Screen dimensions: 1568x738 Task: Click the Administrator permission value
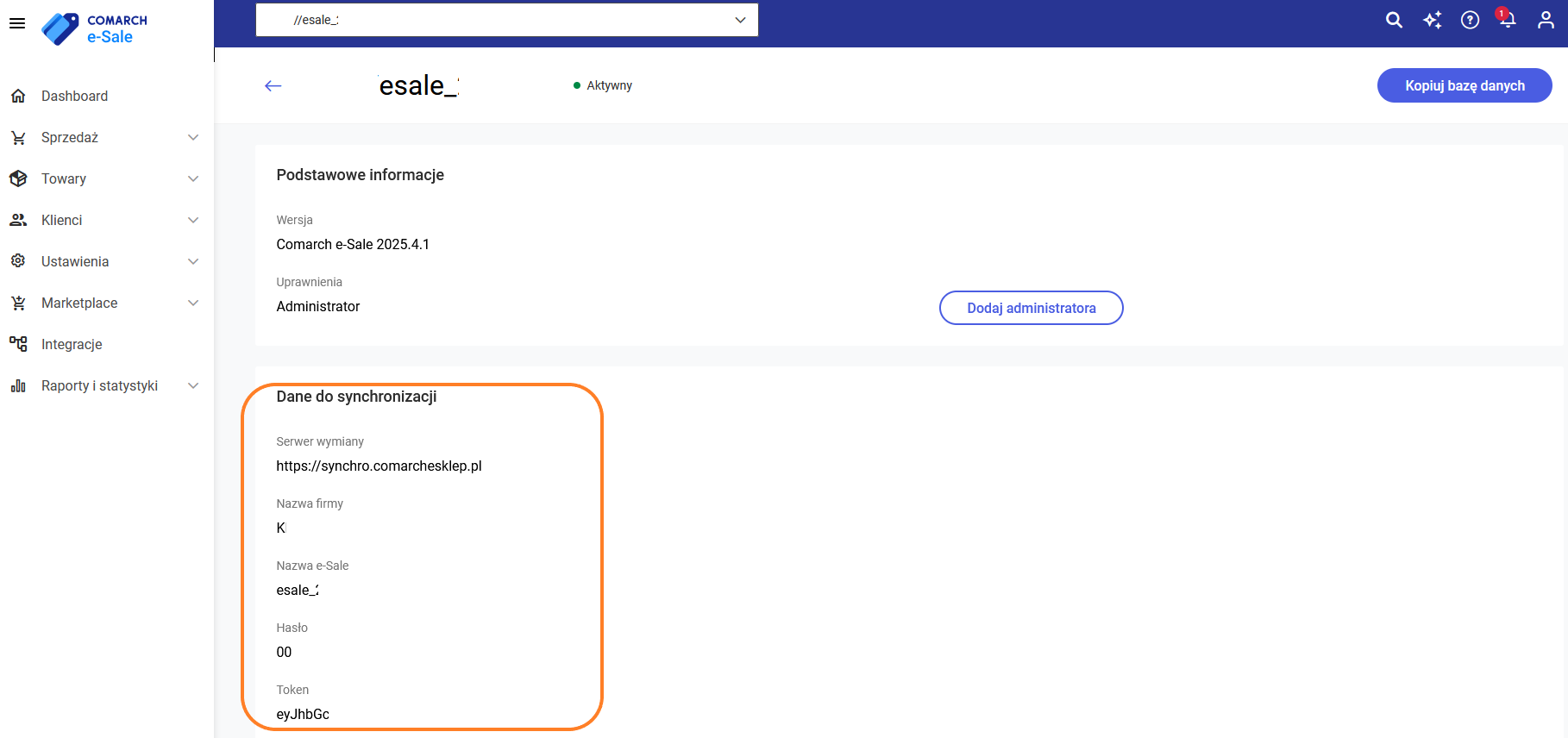(318, 306)
